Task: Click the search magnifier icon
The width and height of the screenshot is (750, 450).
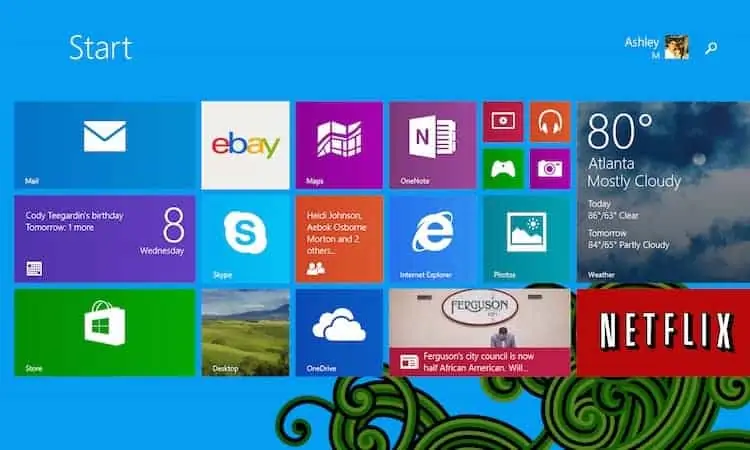Action: coord(711,48)
